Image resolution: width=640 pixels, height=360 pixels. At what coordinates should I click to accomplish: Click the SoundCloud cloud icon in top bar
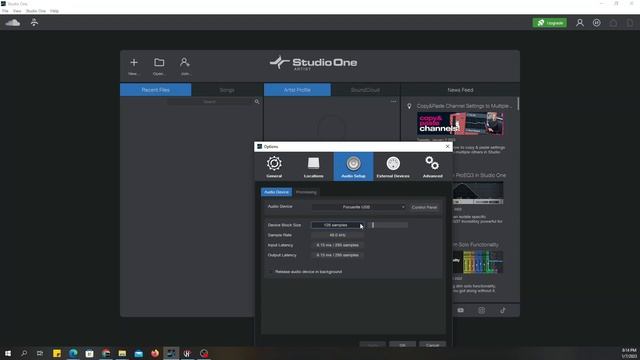[13, 23]
